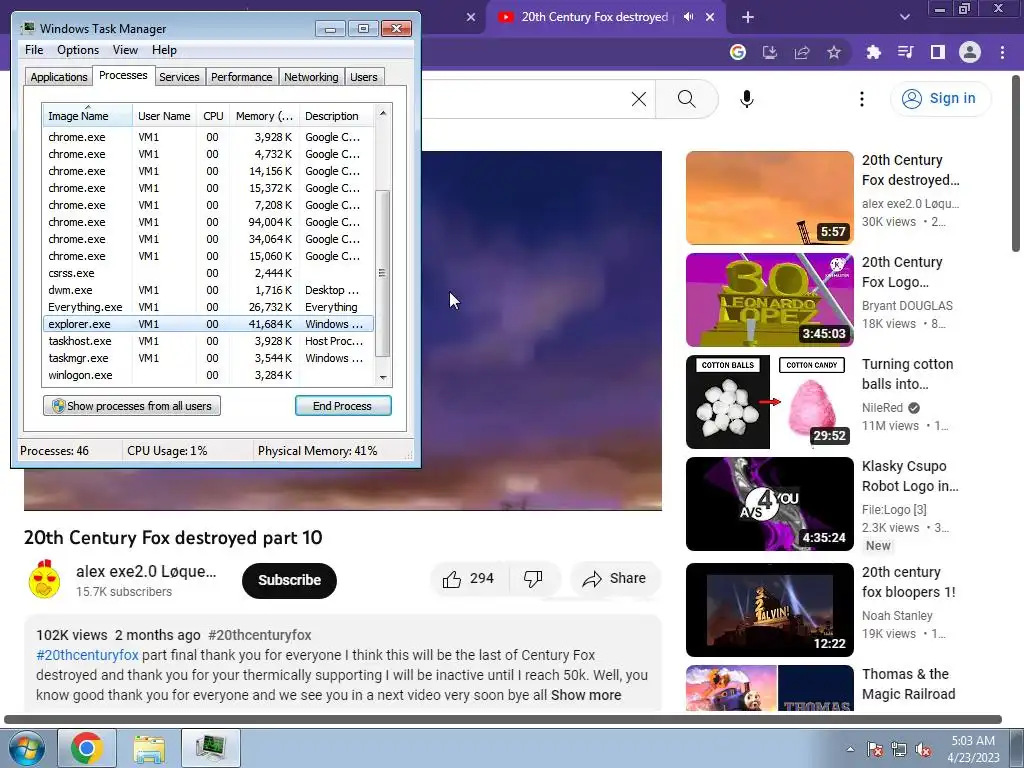Open the 20th century fox bloopers thumbnail
This screenshot has width=1024, height=768.
coord(770,610)
